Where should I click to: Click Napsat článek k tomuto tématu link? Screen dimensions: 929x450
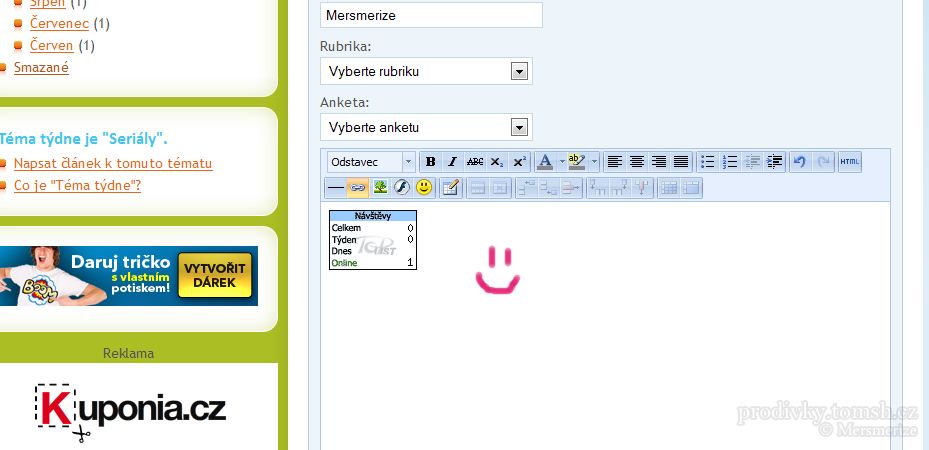113,163
